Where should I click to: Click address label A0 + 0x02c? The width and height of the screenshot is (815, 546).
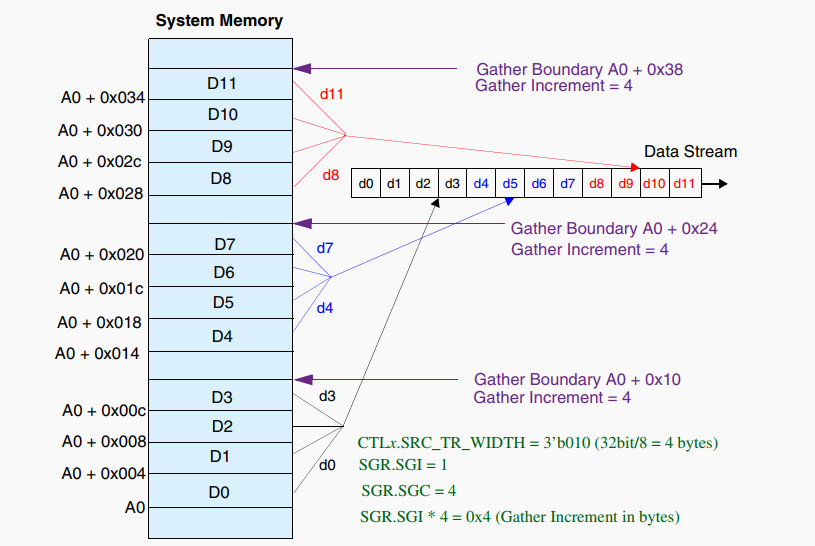pos(100,162)
